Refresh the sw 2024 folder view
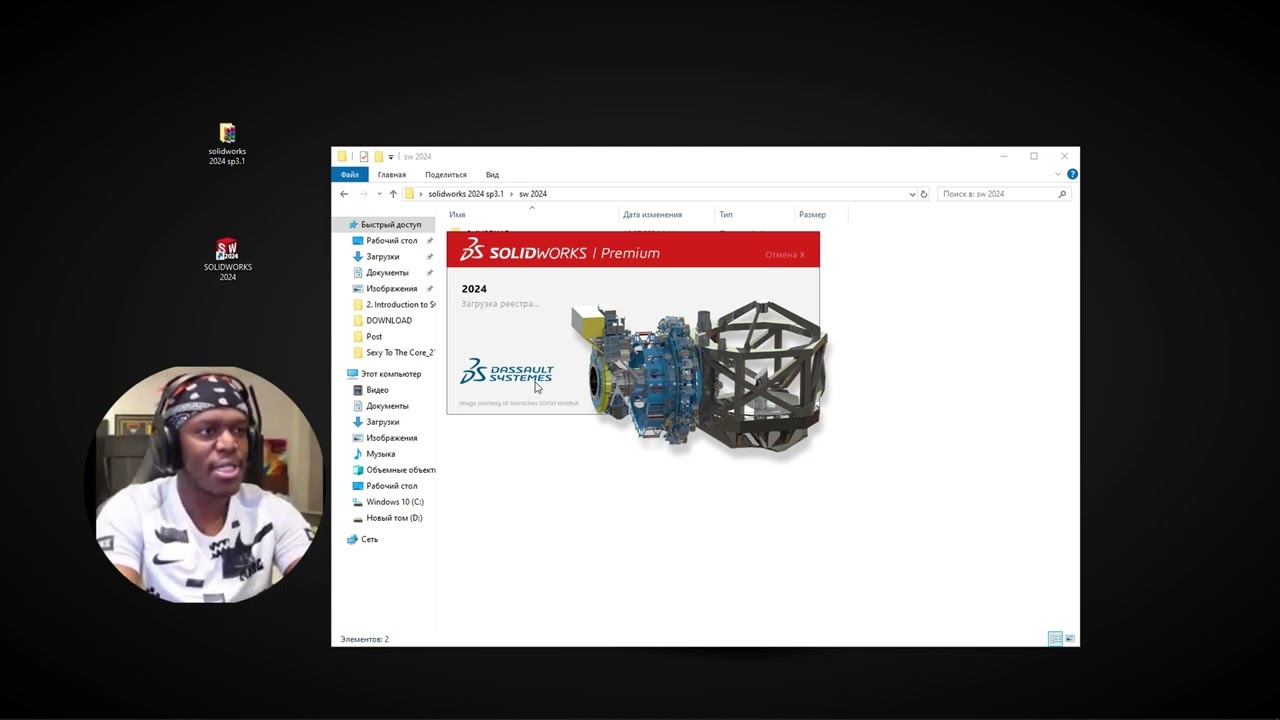The height and width of the screenshot is (720, 1280). pyautogui.click(x=924, y=194)
